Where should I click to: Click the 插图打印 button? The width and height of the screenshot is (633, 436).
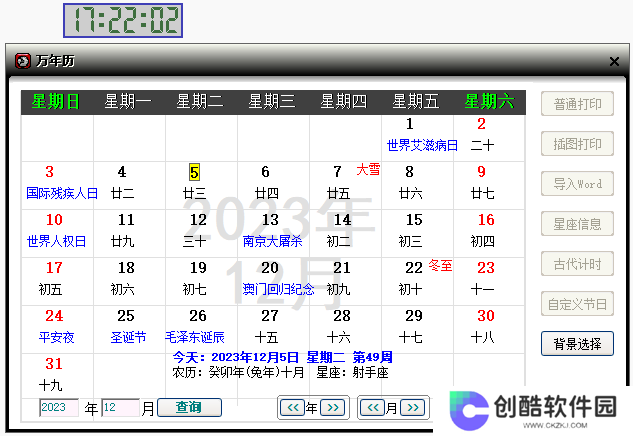[x=577, y=144]
